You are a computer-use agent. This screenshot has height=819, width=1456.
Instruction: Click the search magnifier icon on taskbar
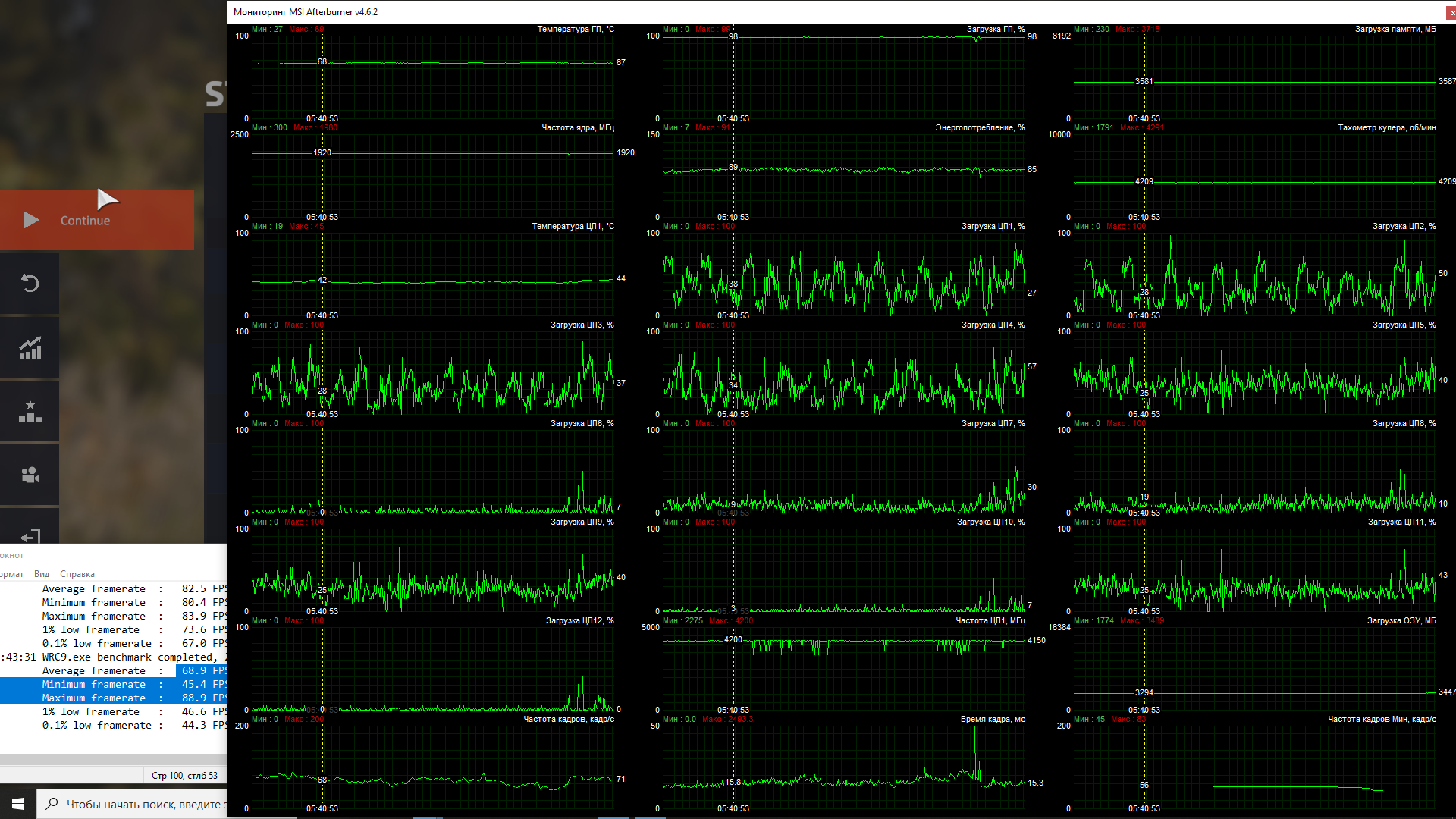(x=52, y=804)
